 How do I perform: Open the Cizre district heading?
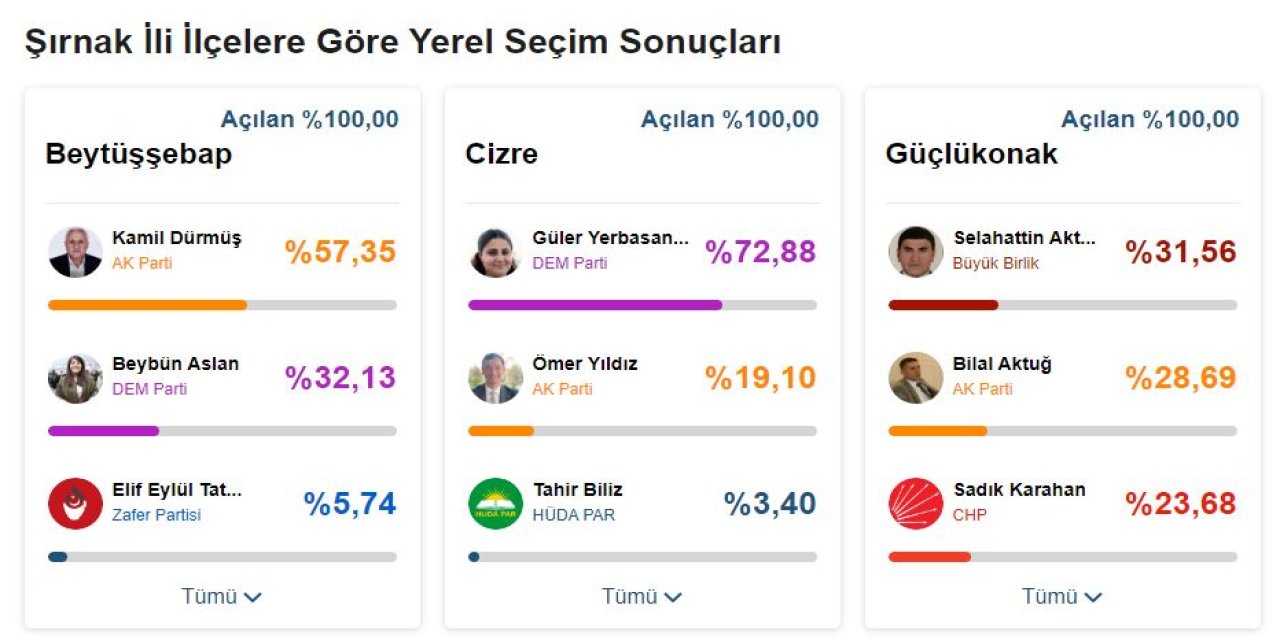point(501,154)
